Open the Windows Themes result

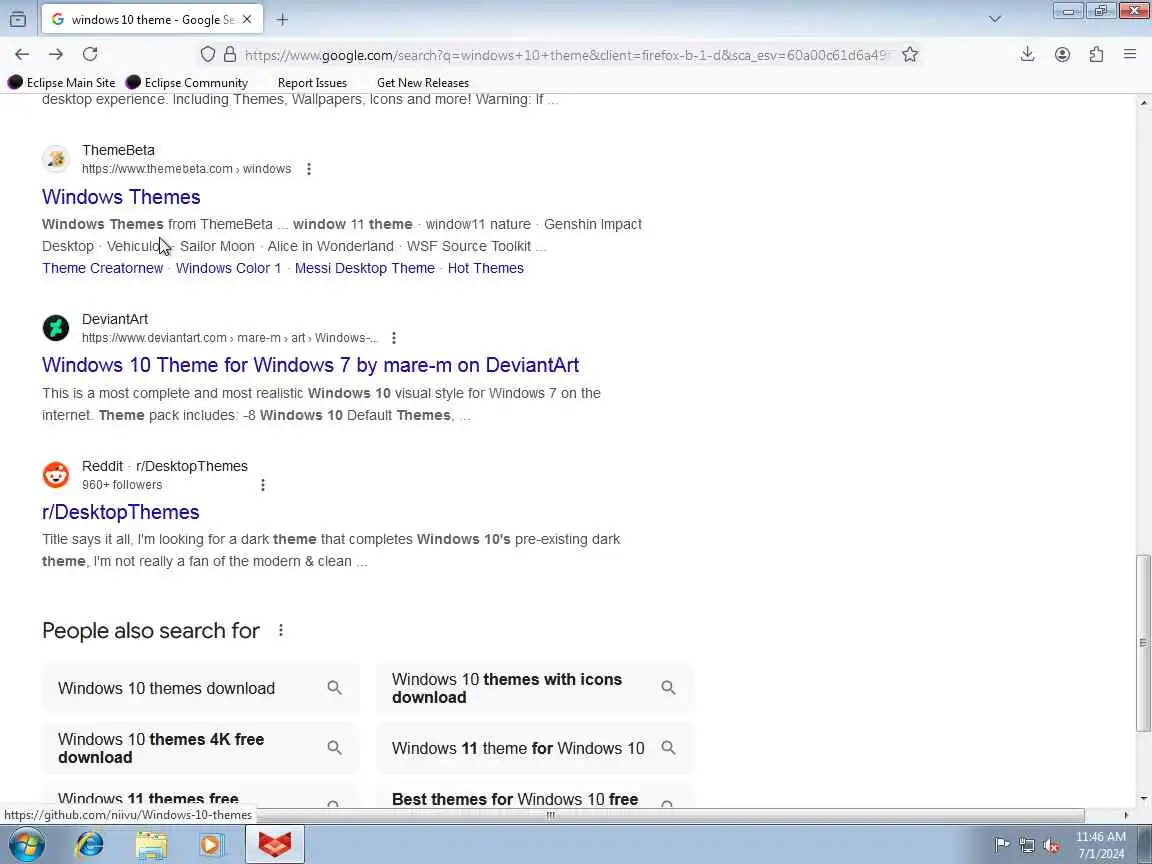(x=121, y=197)
